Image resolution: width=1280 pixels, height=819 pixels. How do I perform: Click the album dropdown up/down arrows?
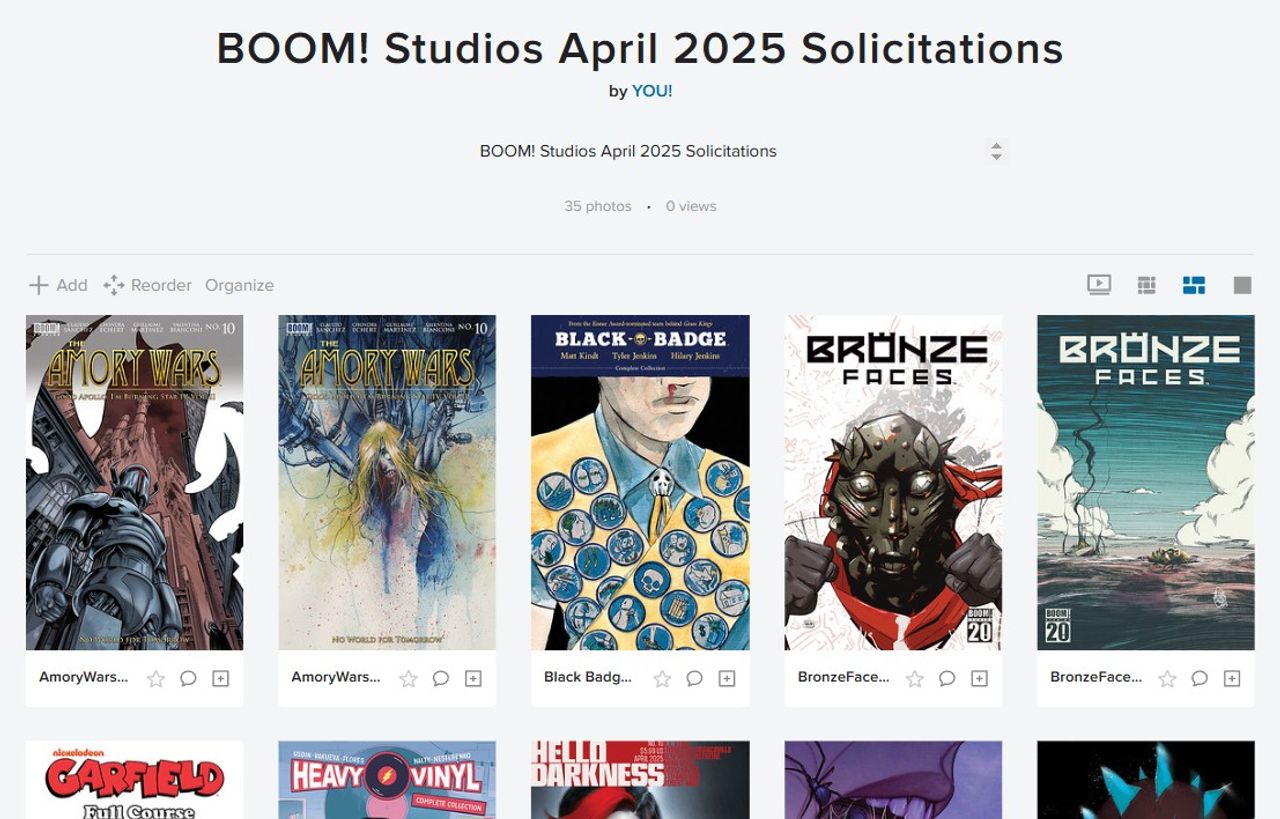click(996, 151)
